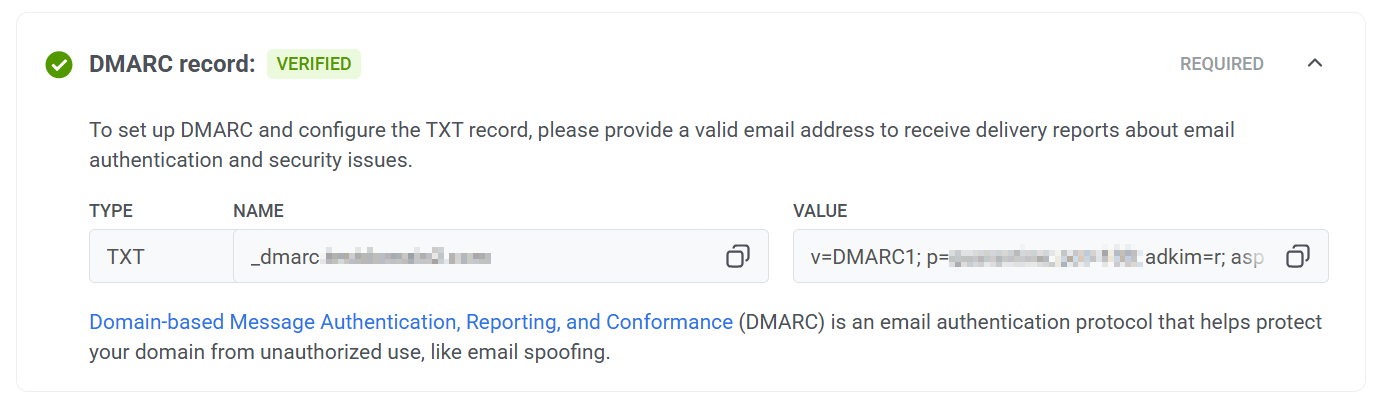Viewport: 1385px width, 416px height.
Task: Click the NAME column label
Action: pos(258,211)
